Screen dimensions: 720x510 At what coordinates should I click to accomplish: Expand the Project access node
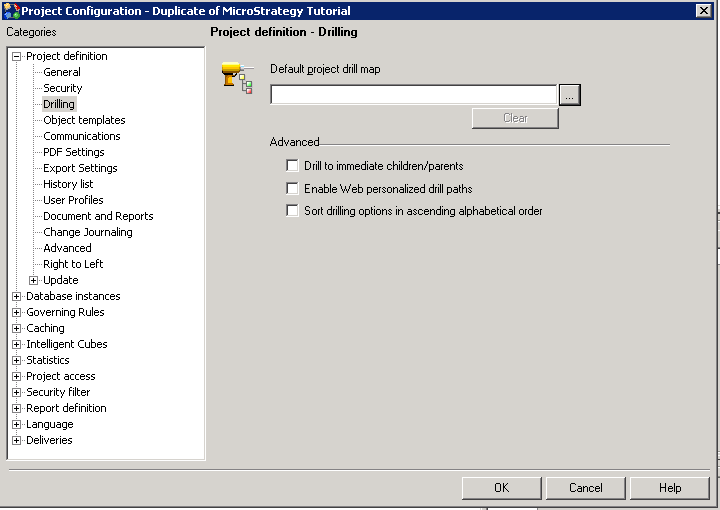[x=17, y=377]
